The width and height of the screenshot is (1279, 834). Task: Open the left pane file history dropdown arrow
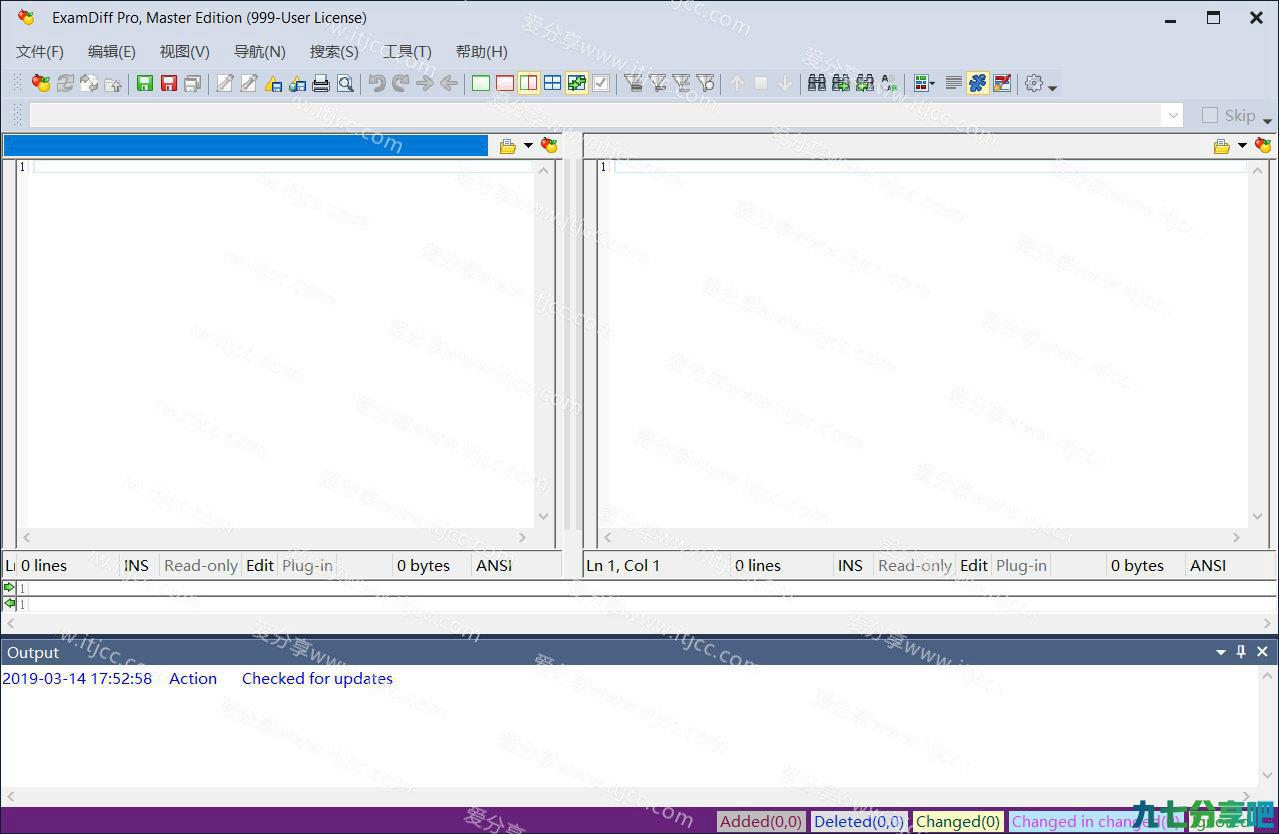click(529, 146)
